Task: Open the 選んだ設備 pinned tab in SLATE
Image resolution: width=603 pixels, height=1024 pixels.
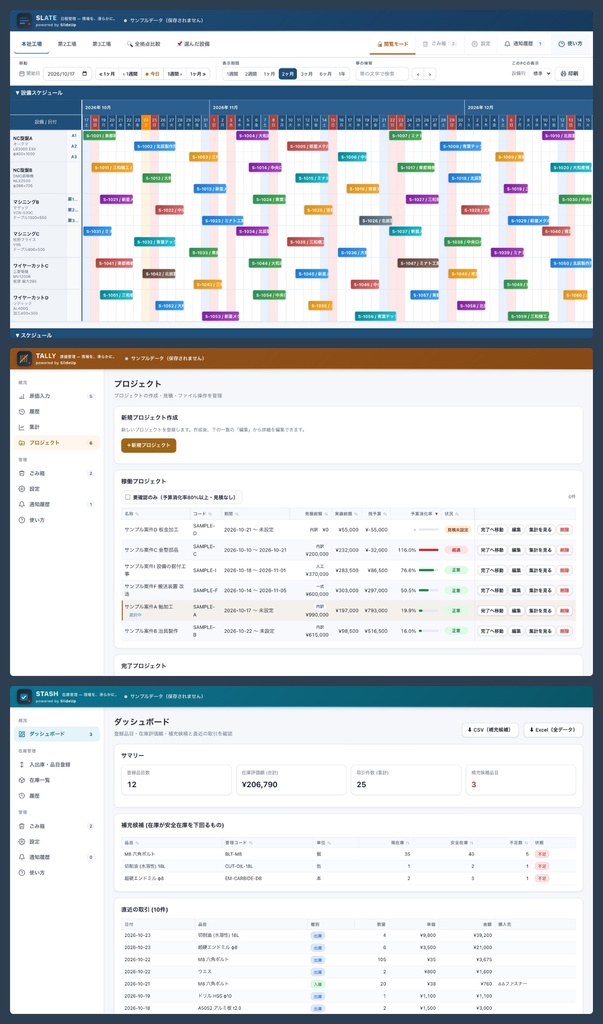Action: coord(193,44)
